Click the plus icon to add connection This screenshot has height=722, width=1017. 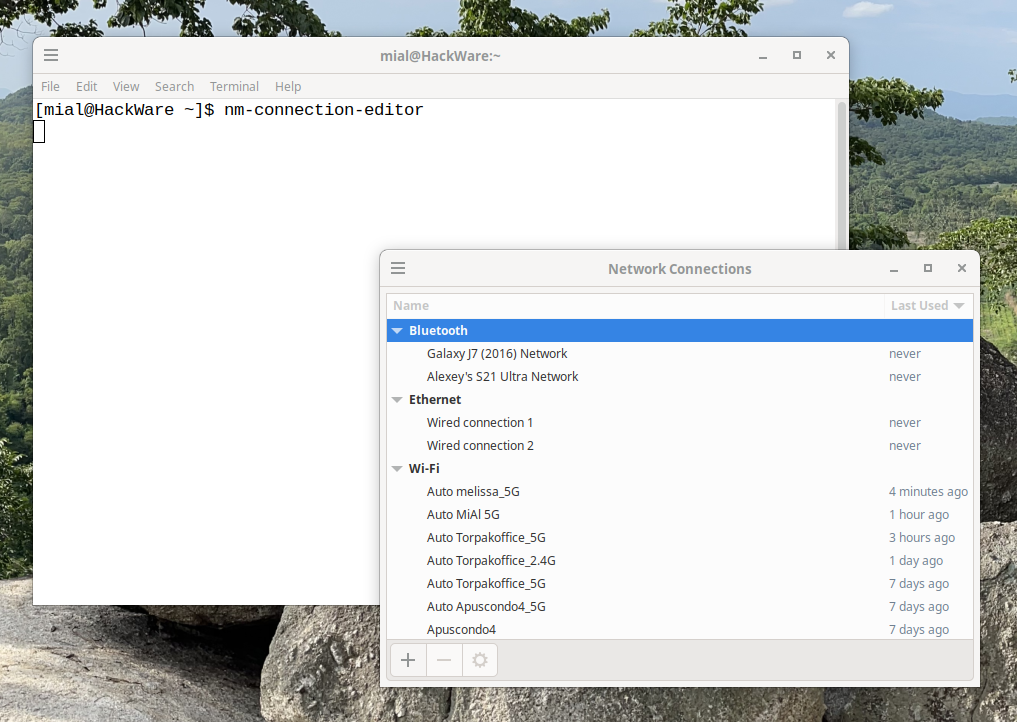[408, 660]
